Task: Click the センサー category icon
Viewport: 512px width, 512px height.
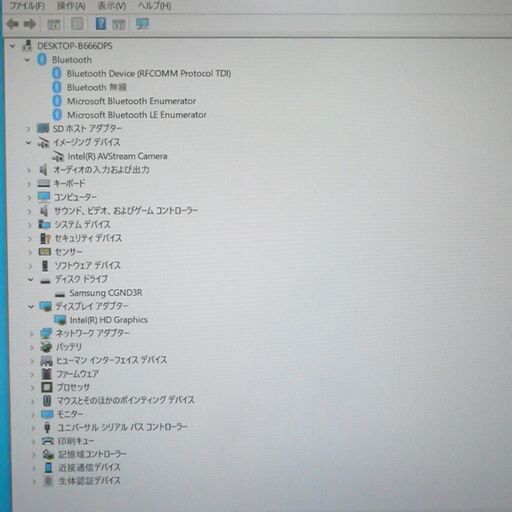Action: coord(45,252)
